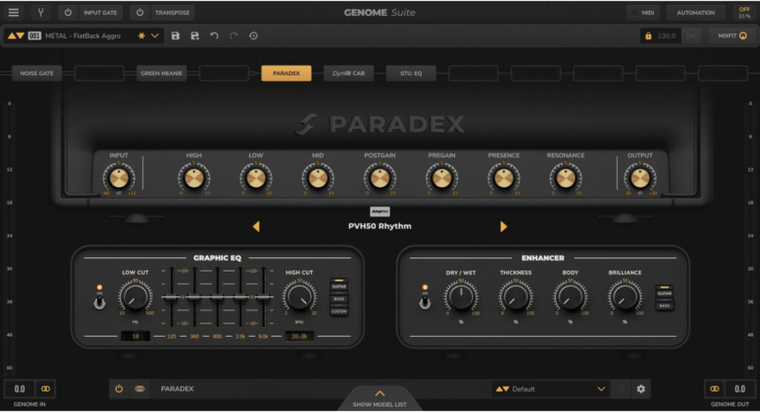The width and height of the screenshot is (760, 413).
Task: Select the STU. EQ slot
Action: pyautogui.click(x=411, y=73)
